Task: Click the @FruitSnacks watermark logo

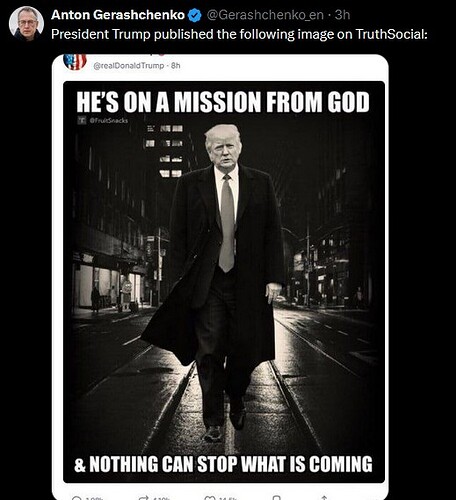Action: 82,120
